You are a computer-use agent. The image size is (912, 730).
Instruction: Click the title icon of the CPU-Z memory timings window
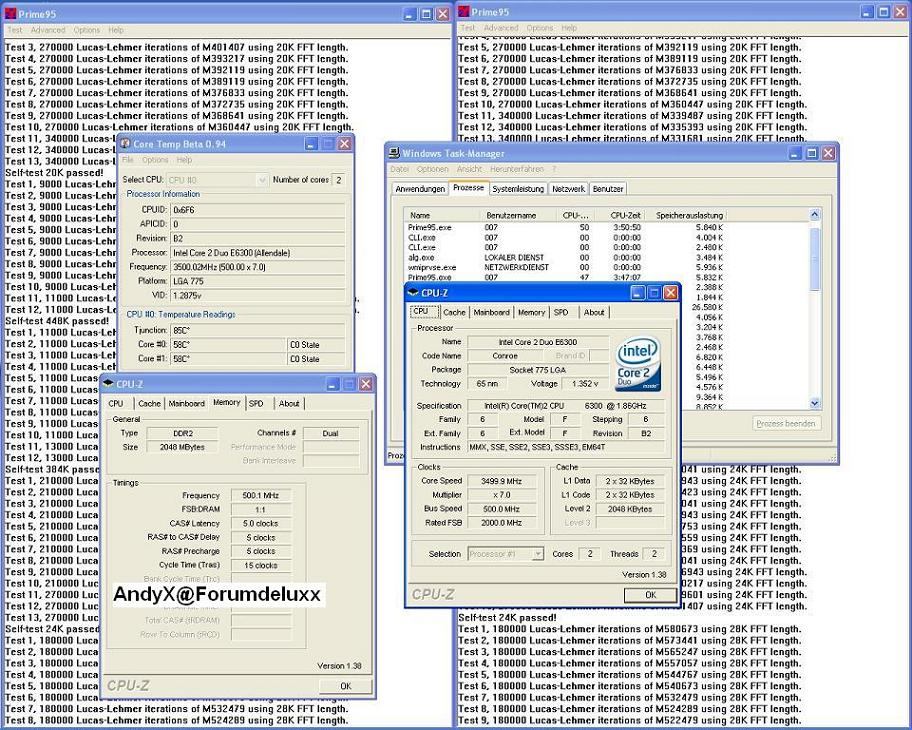tap(108, 384)
